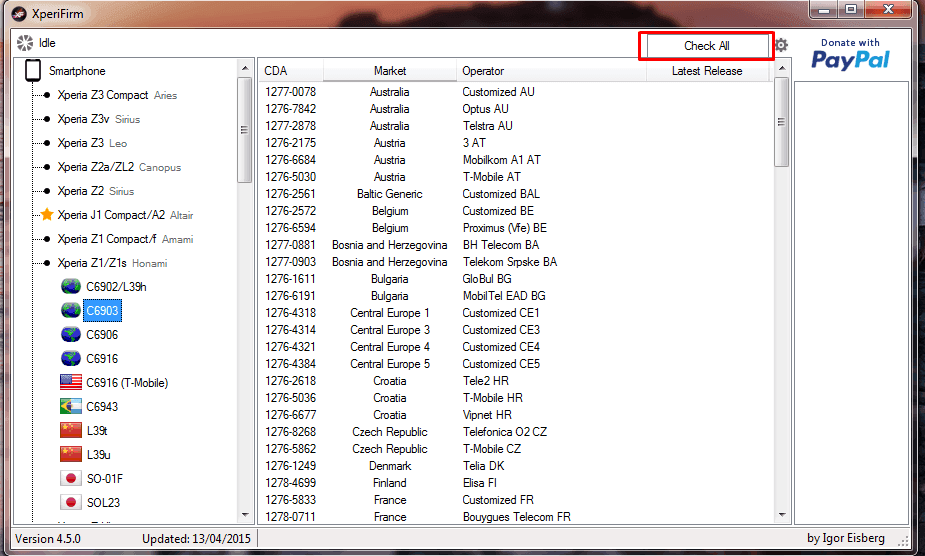Click the firmware list scrollbar thumb
The height and width of the screenshot is (556, 925).
pyautogui.click(x=782, y=122)
